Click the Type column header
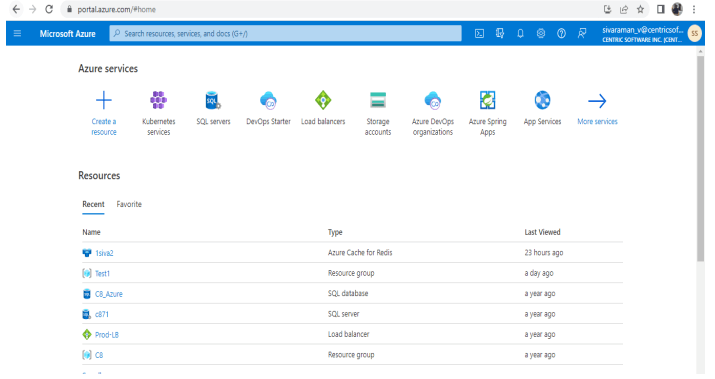Viewport: 715px width, 379px height. coord(335,232)
